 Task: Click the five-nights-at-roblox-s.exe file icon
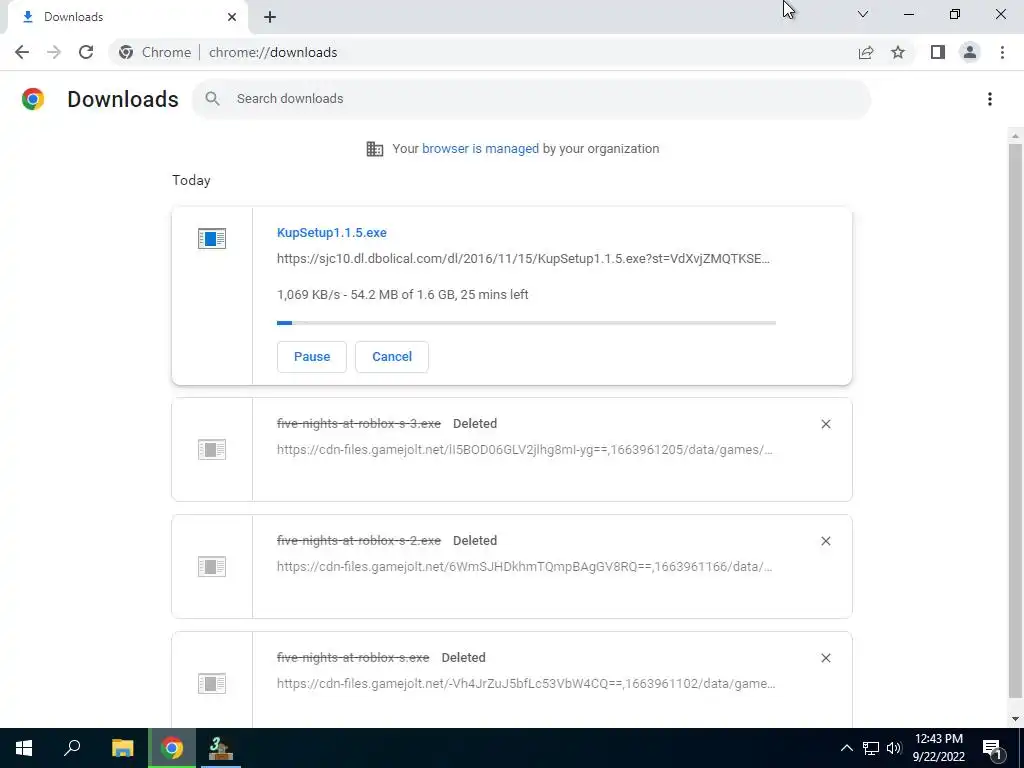click(x=212, y=683)
